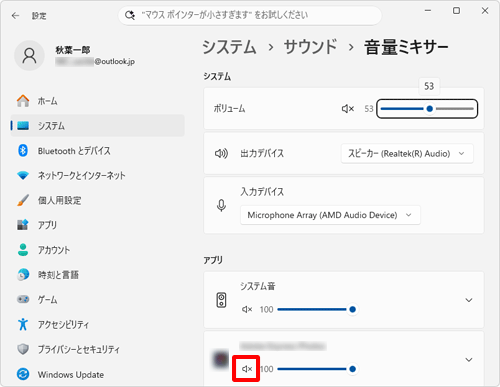Open ゲーム settings
This screenshot has height=387, width=500.
coord(98,299)
